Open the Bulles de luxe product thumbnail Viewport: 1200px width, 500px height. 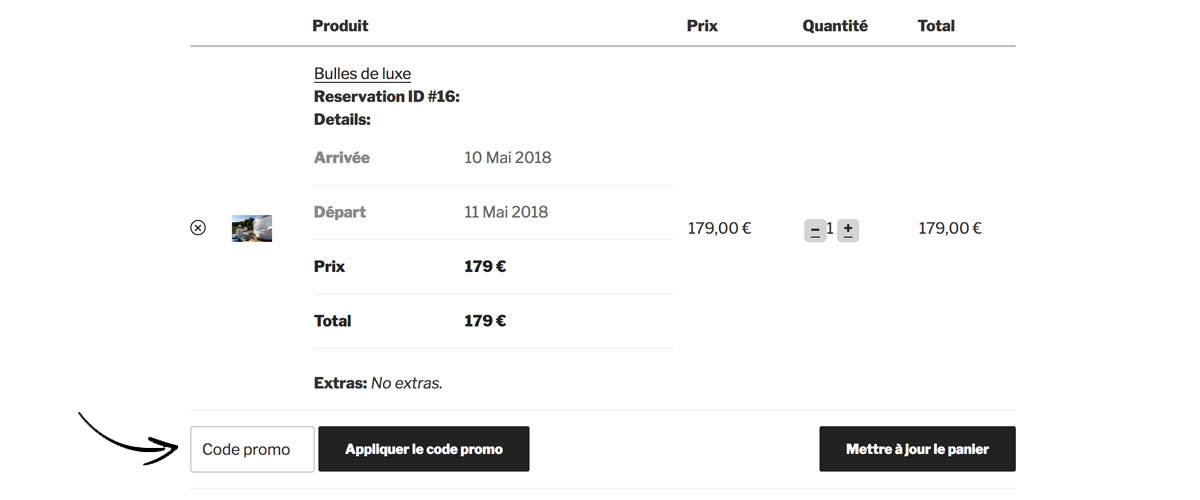click(252, 228)
